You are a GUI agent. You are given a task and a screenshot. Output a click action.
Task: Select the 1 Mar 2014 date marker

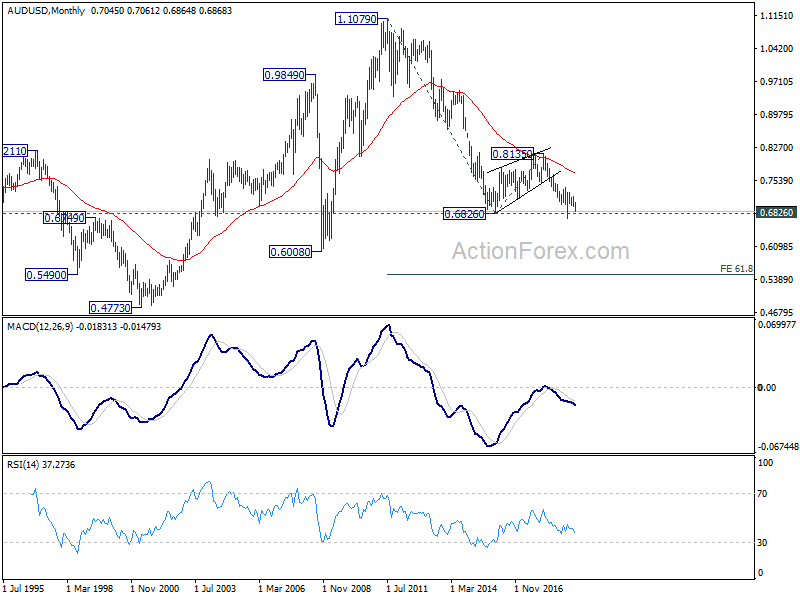[473, 588]
